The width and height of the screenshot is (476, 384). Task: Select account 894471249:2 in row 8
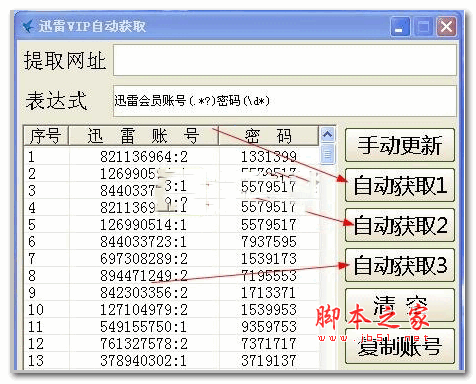[x=144, y=276]
